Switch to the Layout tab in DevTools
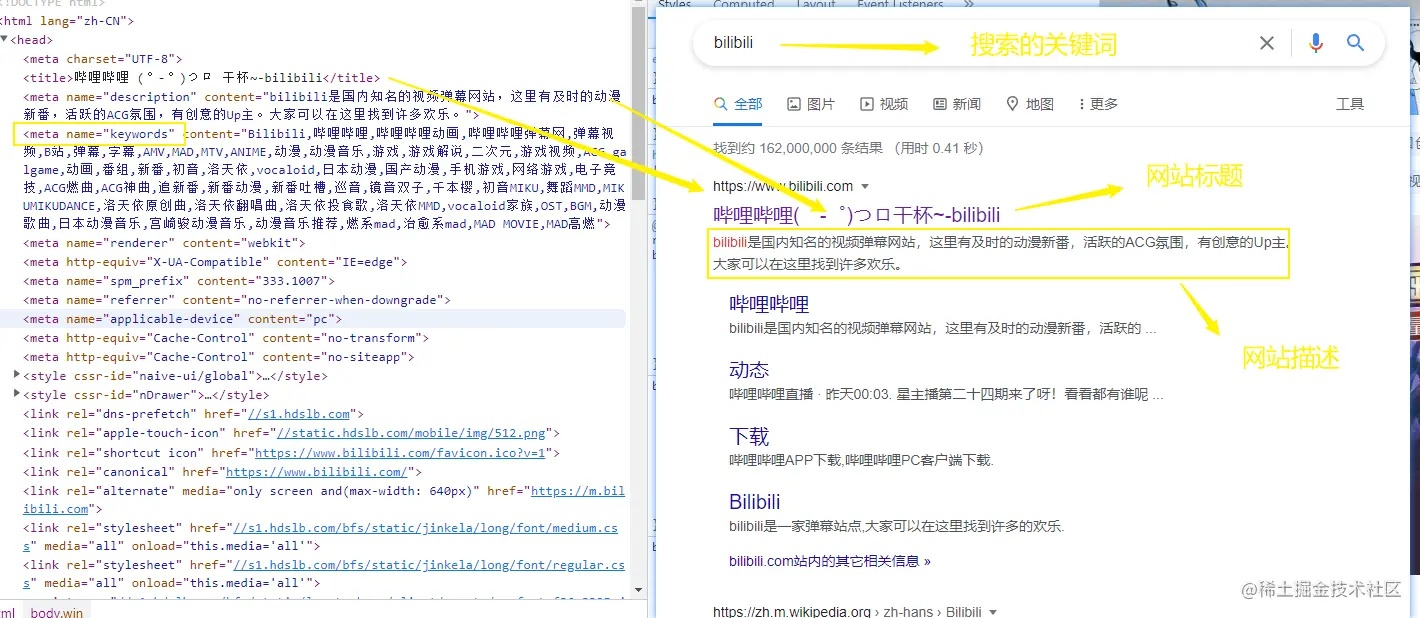Screen dimensions: 1420x618 pyautogui.click(x=816, y=4)
